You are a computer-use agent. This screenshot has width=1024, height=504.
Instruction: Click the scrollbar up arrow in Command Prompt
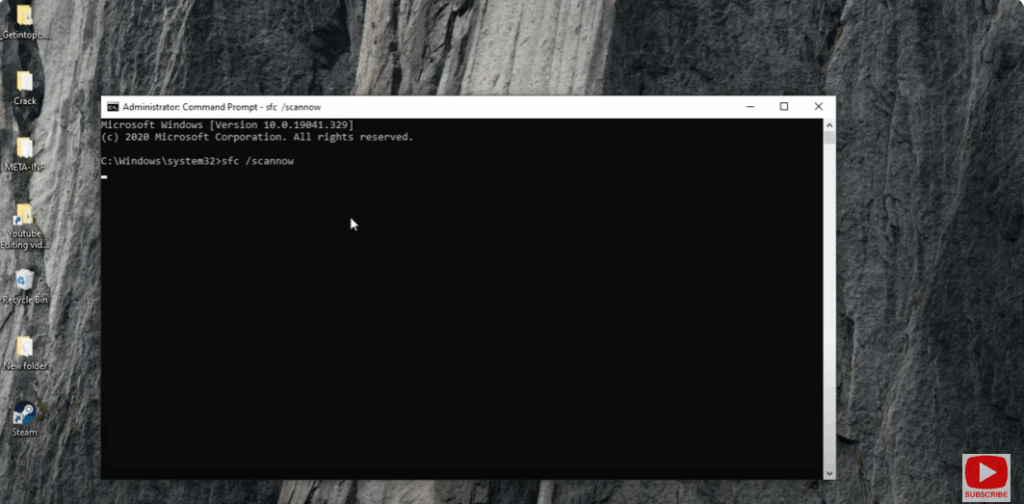[829, 125]
